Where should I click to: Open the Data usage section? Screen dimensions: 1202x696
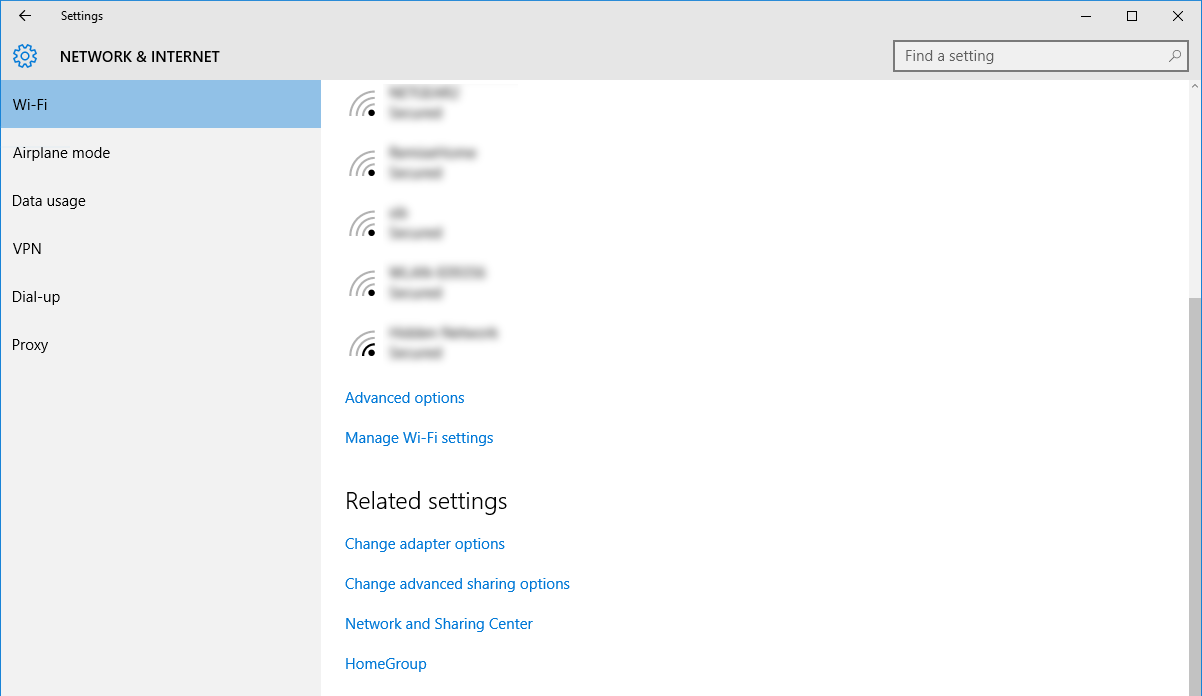coord(49,201)
